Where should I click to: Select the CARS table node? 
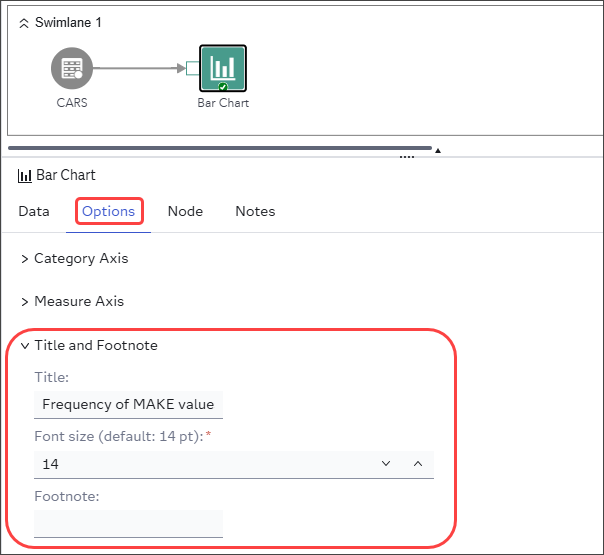pos(72,68)
